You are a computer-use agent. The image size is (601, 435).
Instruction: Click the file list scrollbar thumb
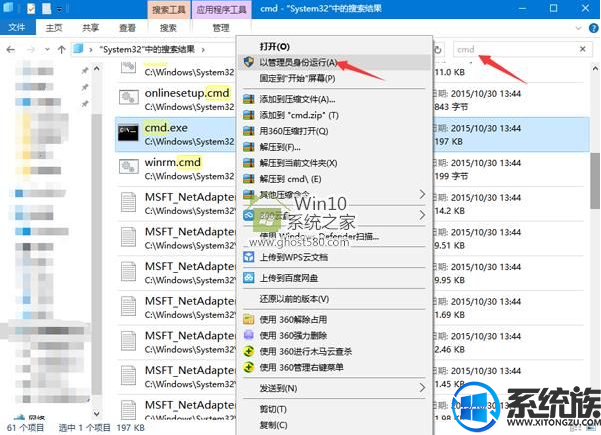pyautogui.click(x=595, y=181)
